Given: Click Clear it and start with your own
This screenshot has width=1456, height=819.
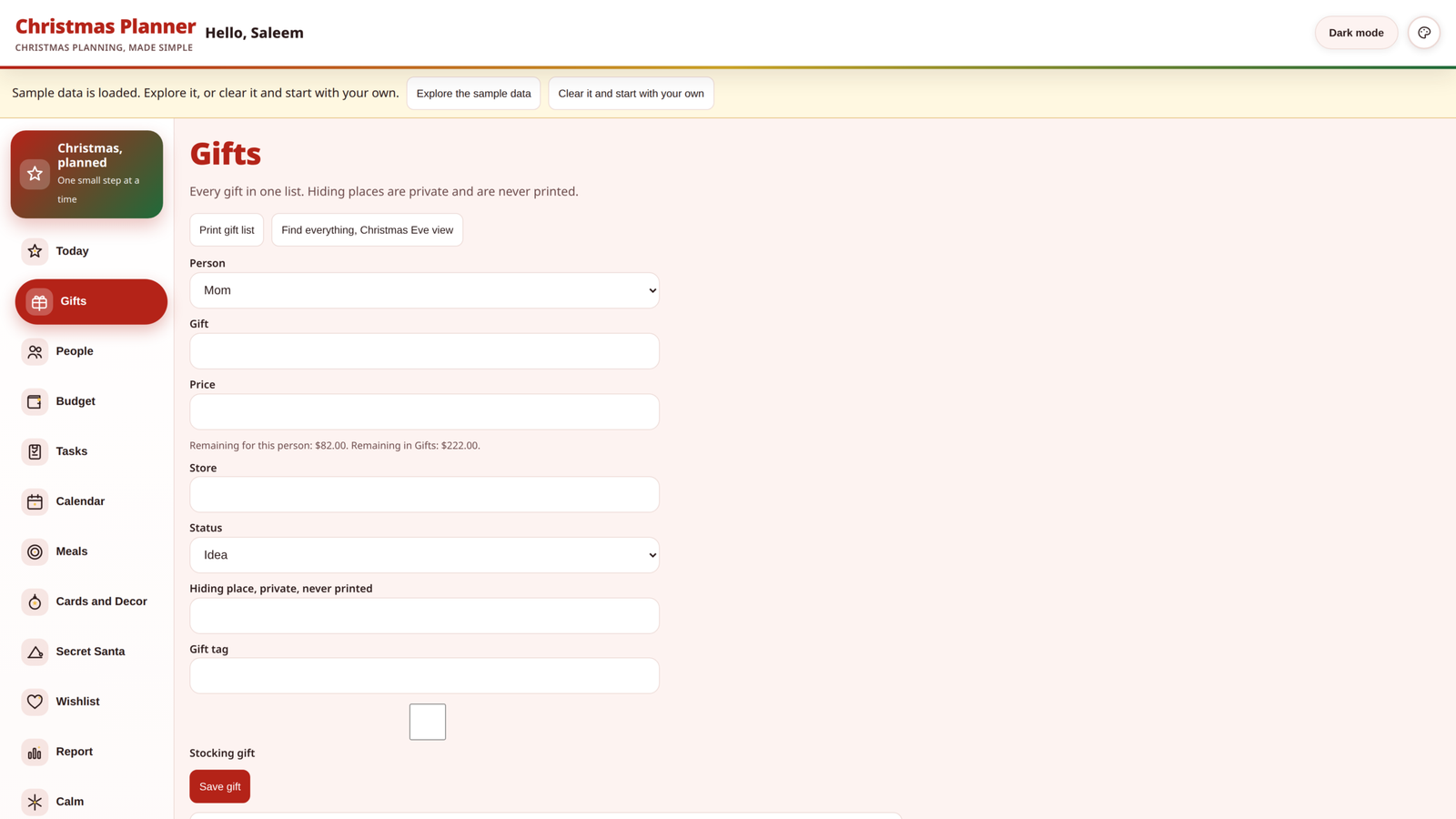Looking at the screenshot, I should tap(631, 94).
